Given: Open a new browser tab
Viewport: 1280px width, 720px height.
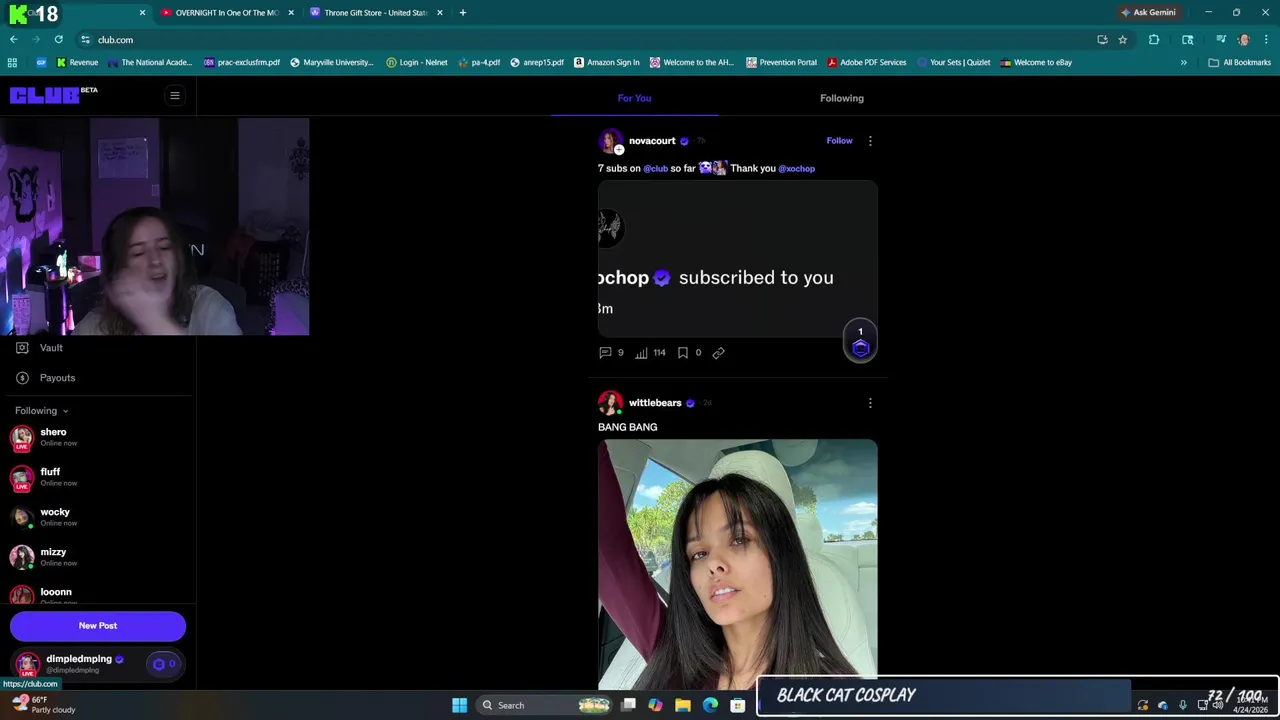Looking at the screenshot, I should (x=462, y=13).
